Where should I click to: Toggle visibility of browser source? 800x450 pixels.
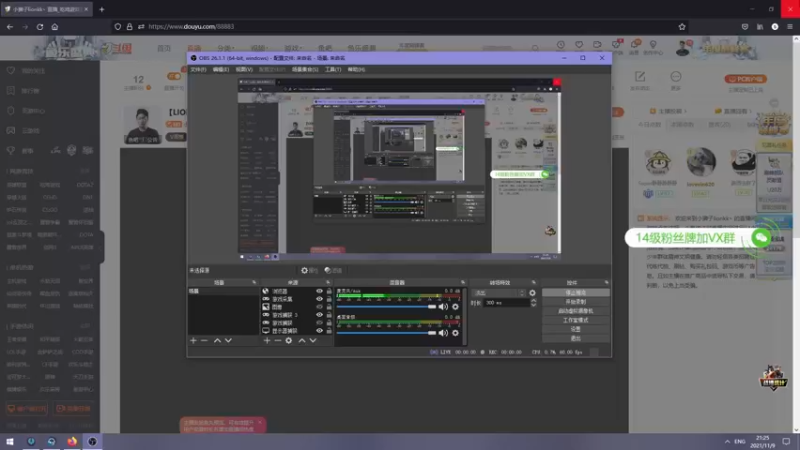click(x=319, y=291)
